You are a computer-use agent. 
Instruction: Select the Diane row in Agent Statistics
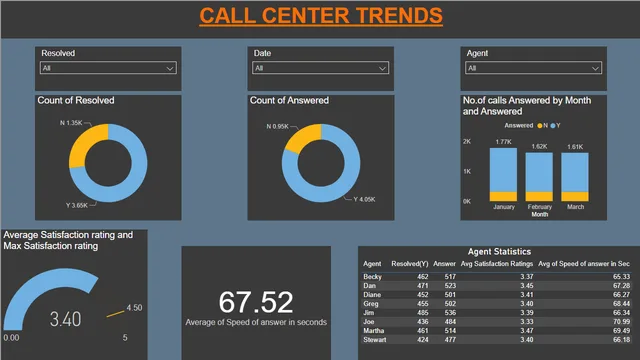[x=496, y=295]
